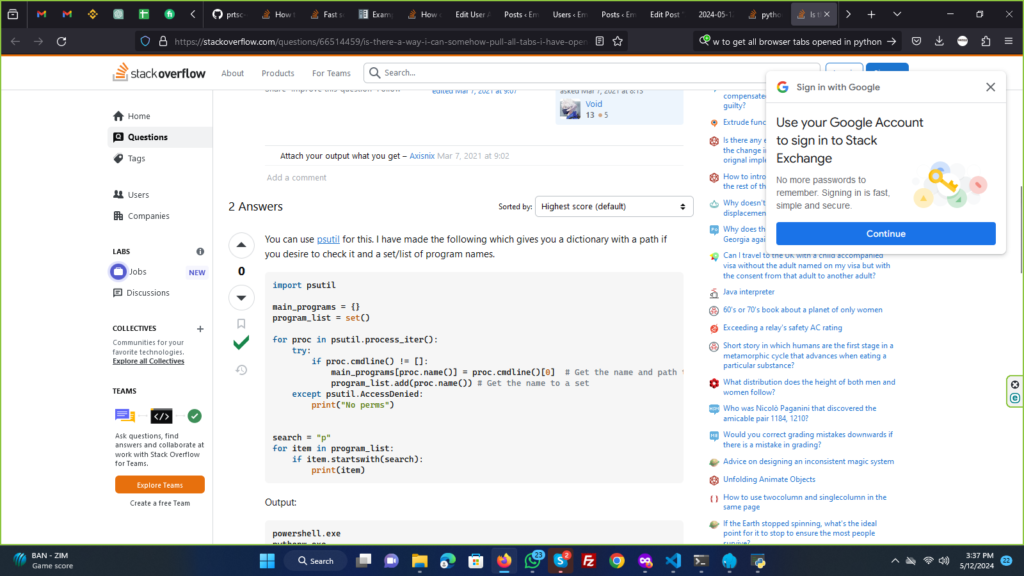Viewport: 1024px width, 576px height.
Task: Open the Products menu
Action: [x=278, y=73]
